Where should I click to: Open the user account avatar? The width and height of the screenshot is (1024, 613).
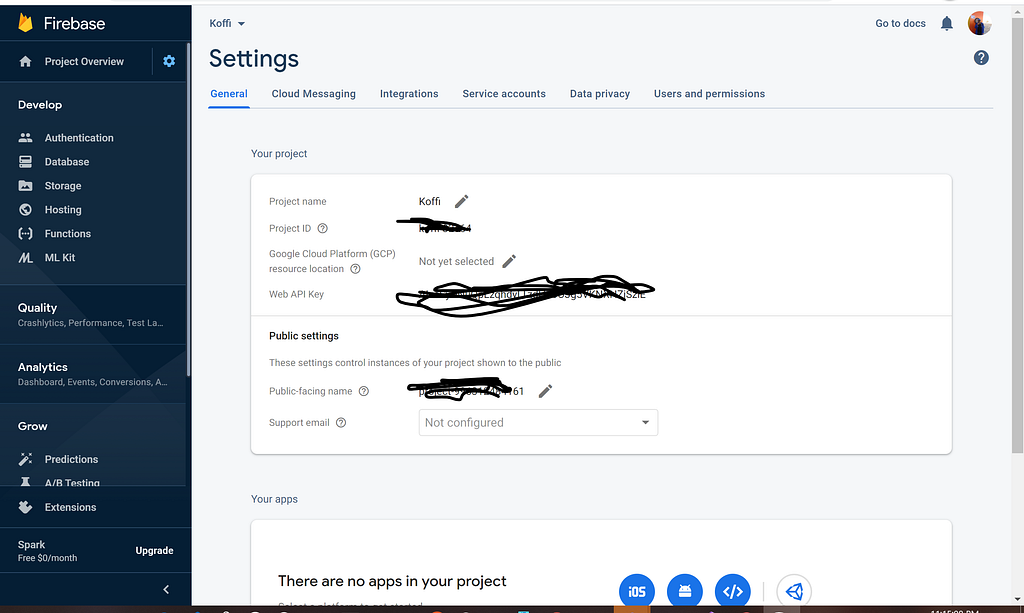(x=979, y=24)
